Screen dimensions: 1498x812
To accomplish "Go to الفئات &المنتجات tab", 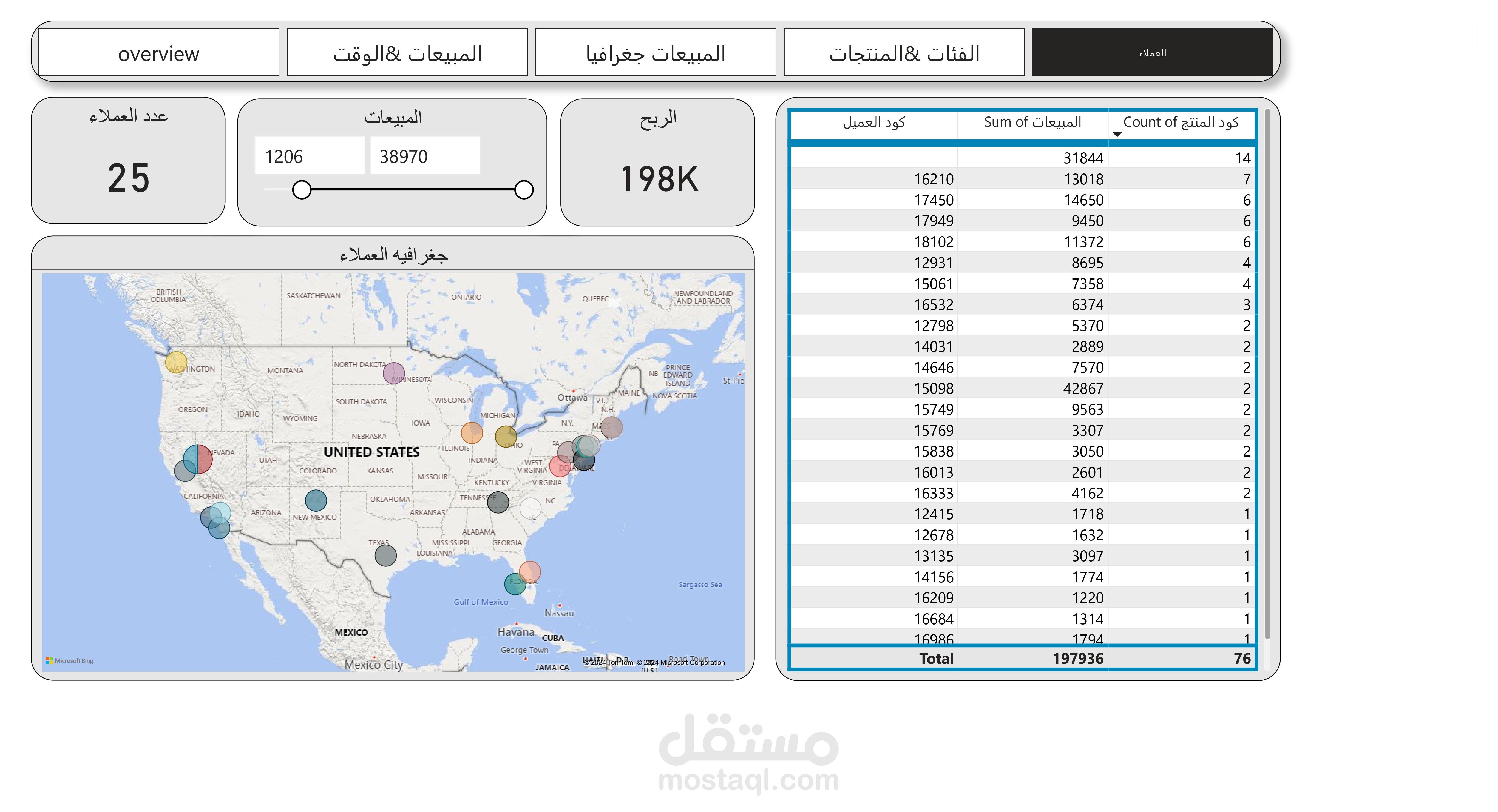I will tap(904, 53).
